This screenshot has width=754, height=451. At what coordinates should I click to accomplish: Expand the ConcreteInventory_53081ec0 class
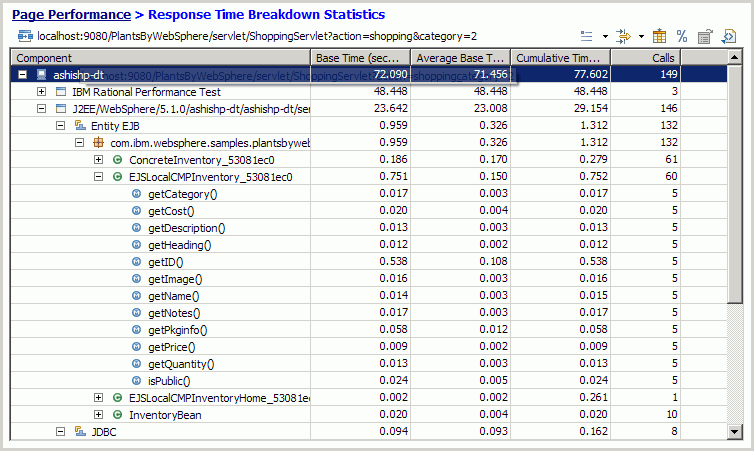point(98,160)
